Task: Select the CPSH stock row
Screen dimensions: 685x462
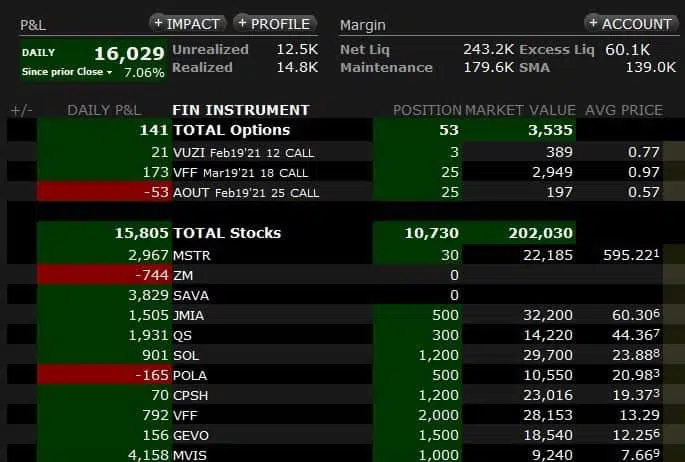Action: click(346, 395)
